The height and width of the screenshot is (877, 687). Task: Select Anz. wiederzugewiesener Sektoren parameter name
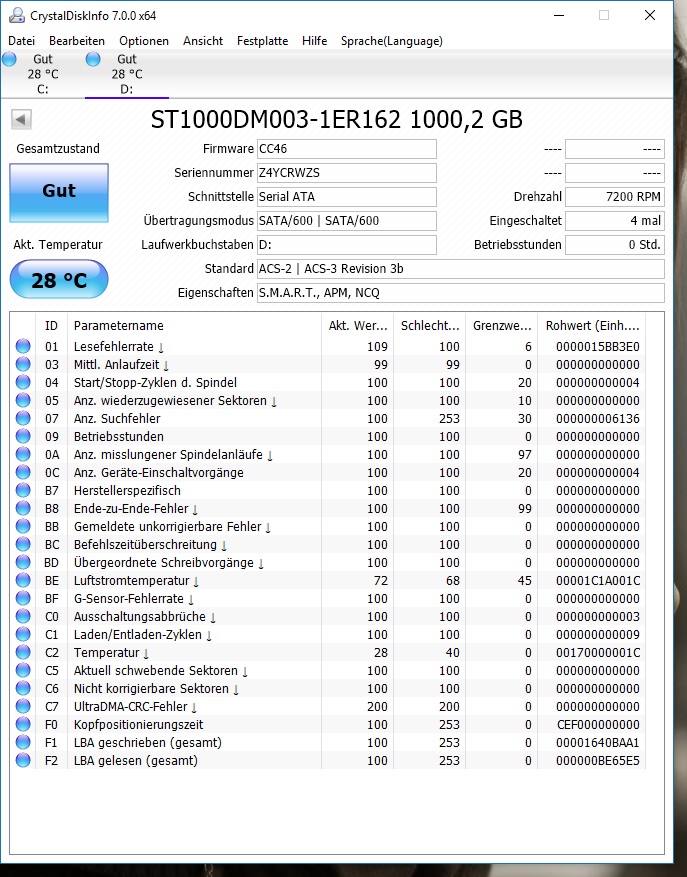[175, 400]
